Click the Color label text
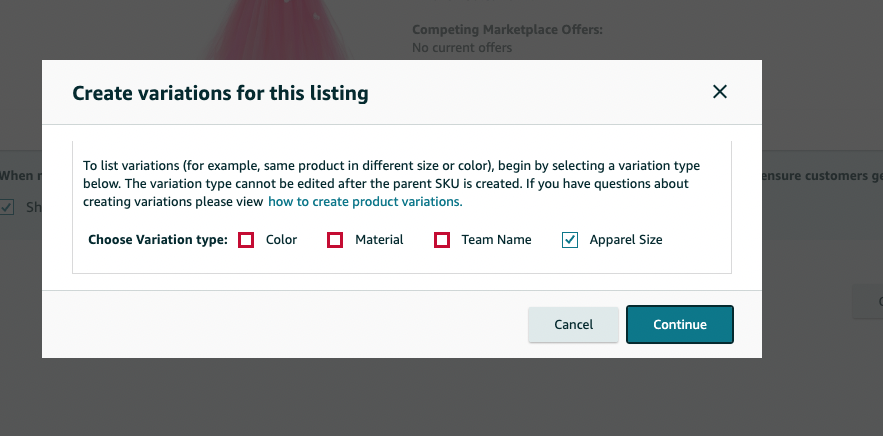883x436 pixels. pos(282,240)
